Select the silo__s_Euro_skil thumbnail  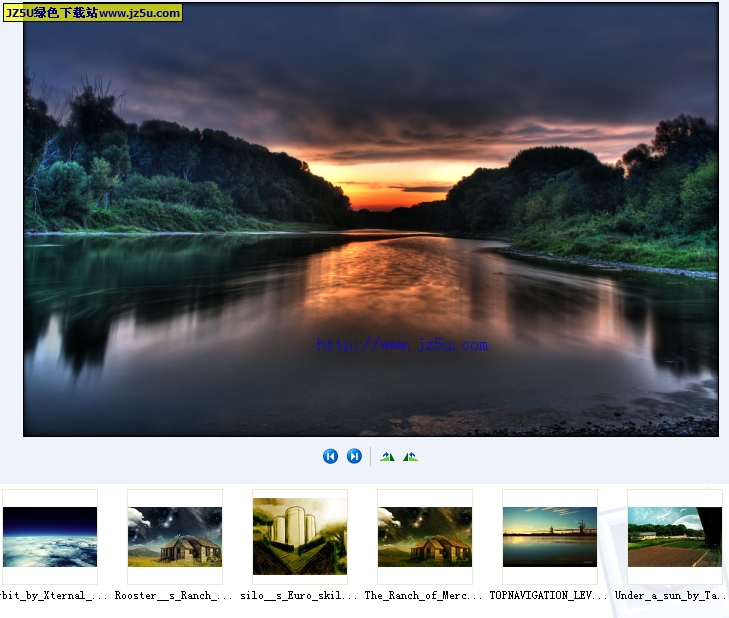[x=300, y=537]
